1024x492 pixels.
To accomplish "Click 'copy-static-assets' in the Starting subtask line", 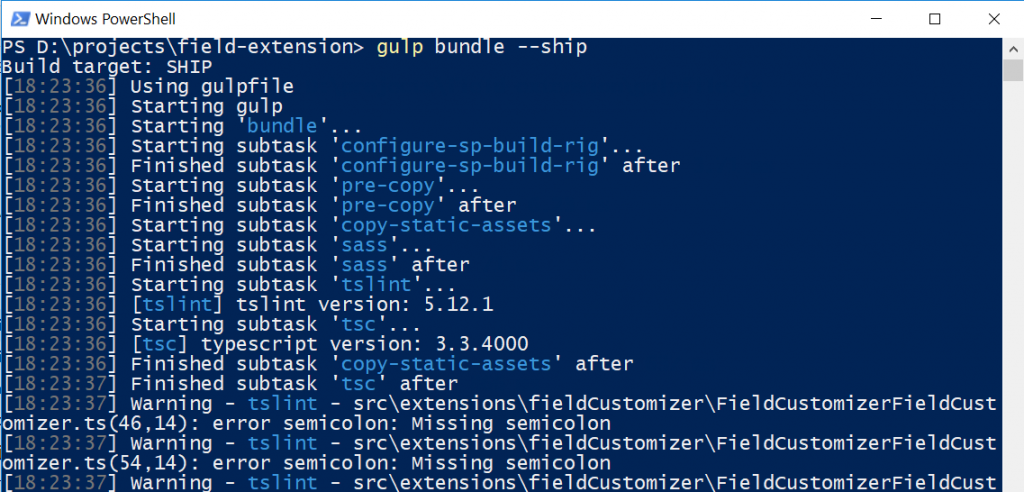I will point(449,225).
